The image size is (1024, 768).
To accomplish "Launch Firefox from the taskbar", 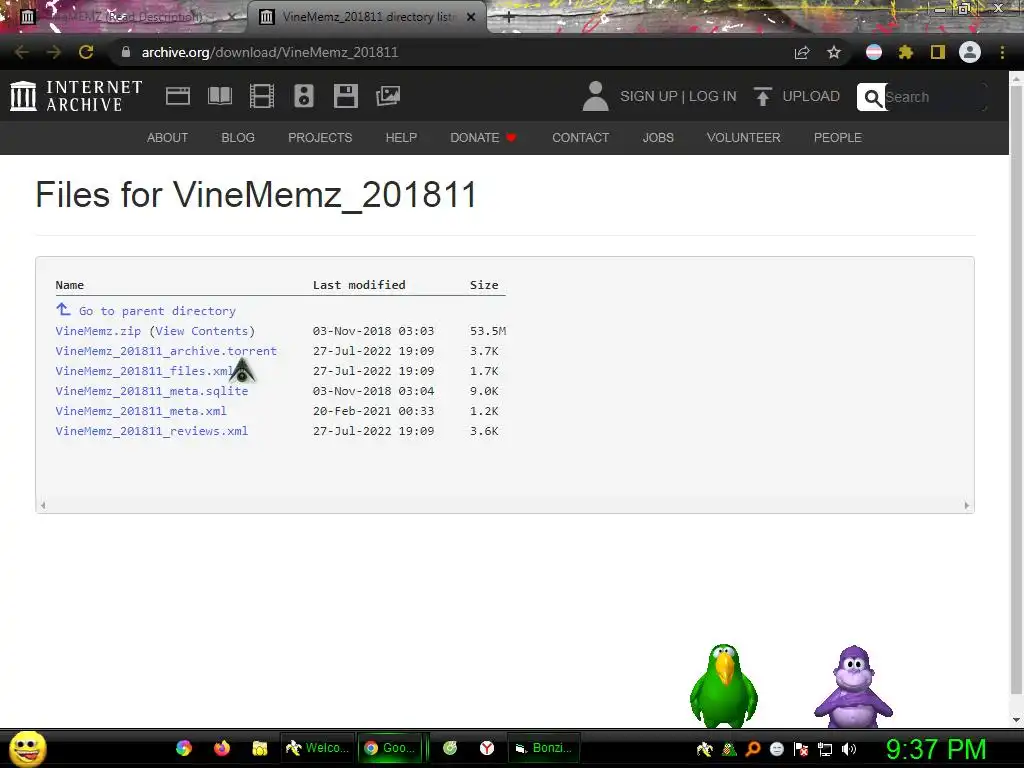I will pos(222,748).
